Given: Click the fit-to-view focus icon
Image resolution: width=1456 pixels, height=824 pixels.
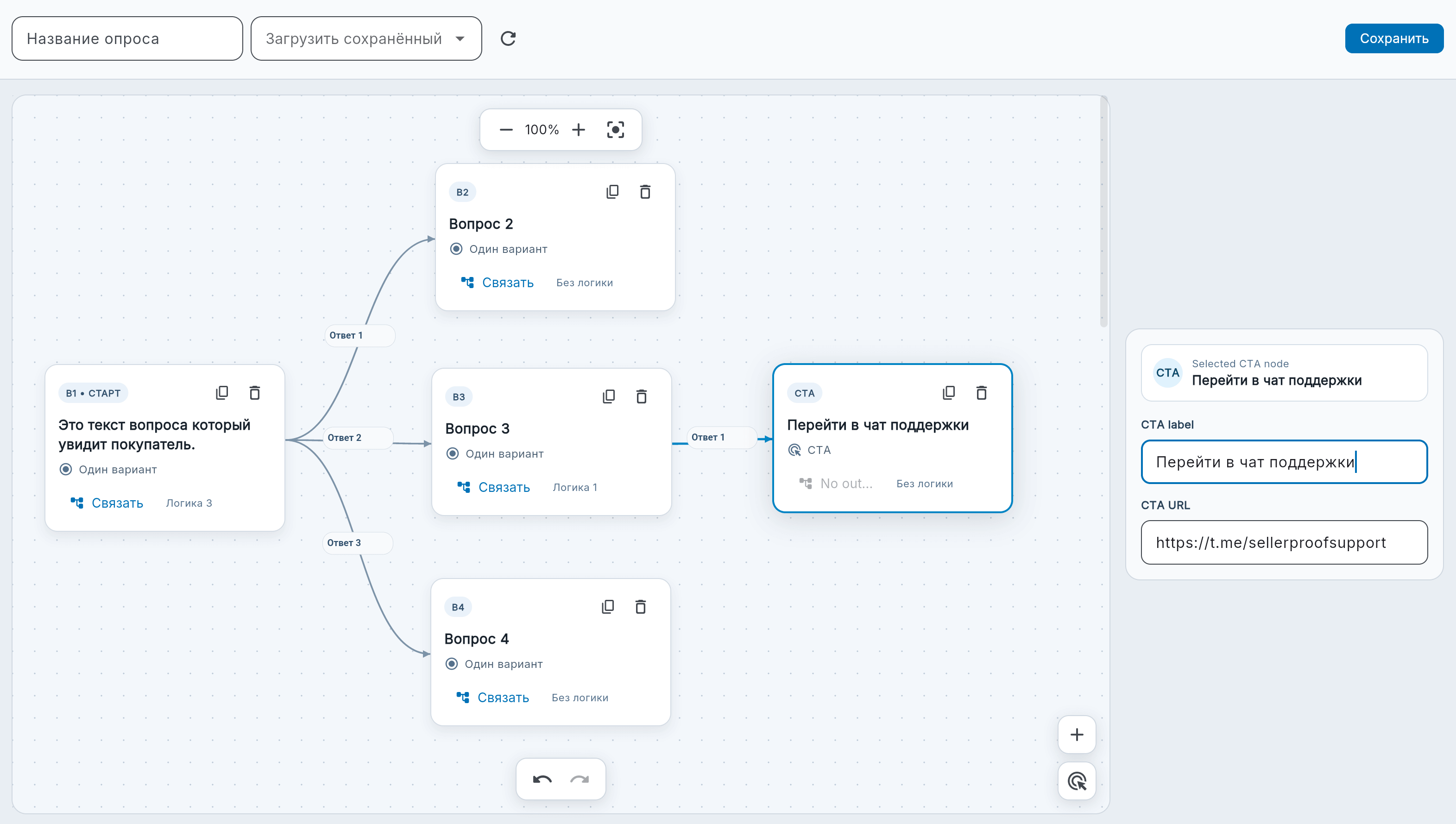Looking at the screenshot, I should click(x=615, y=130).
